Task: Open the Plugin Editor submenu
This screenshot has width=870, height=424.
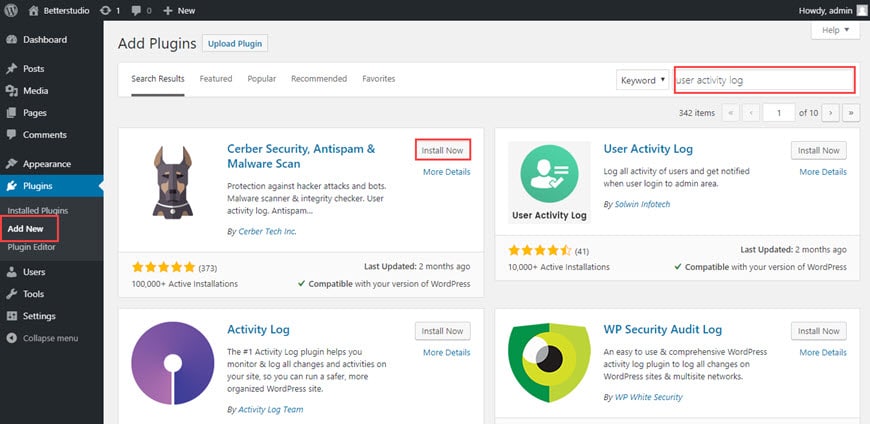Action: pyautogui.click(x=32, y=247)
